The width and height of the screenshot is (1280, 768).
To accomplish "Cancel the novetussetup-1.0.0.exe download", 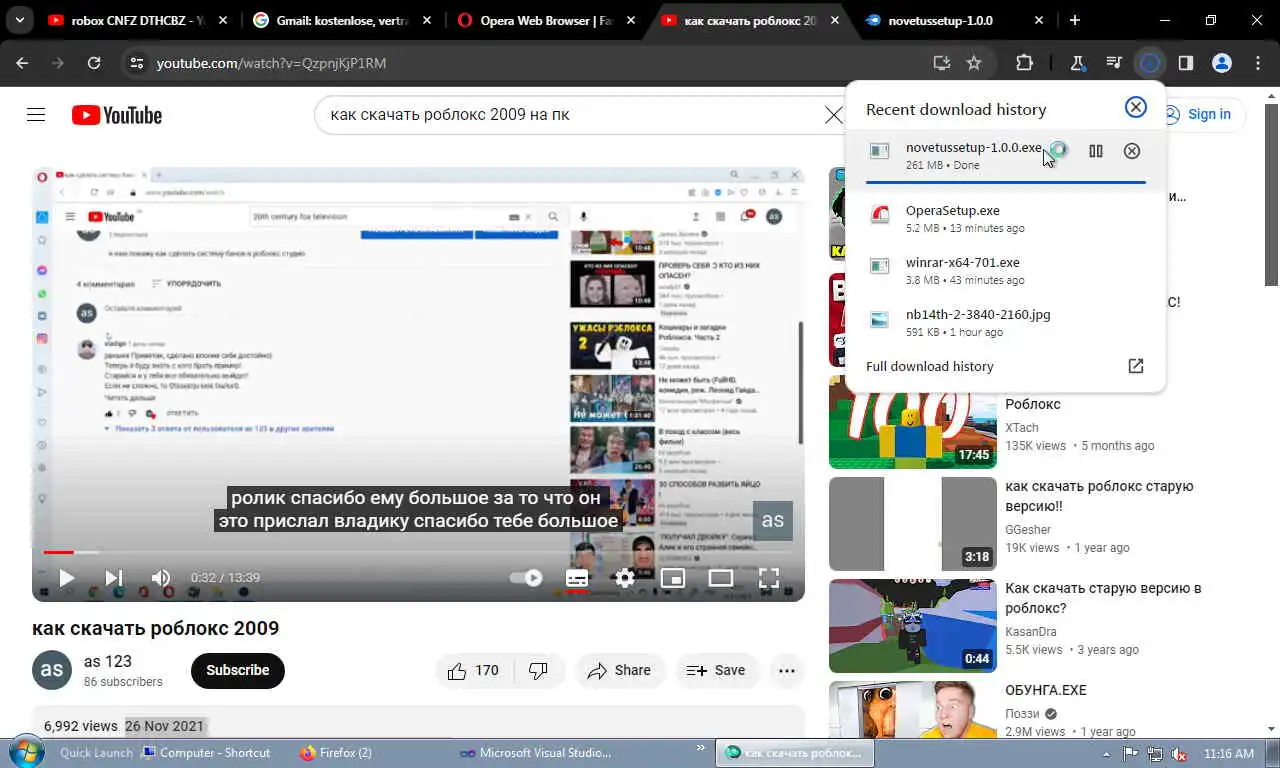I will tap(1132, 151).
